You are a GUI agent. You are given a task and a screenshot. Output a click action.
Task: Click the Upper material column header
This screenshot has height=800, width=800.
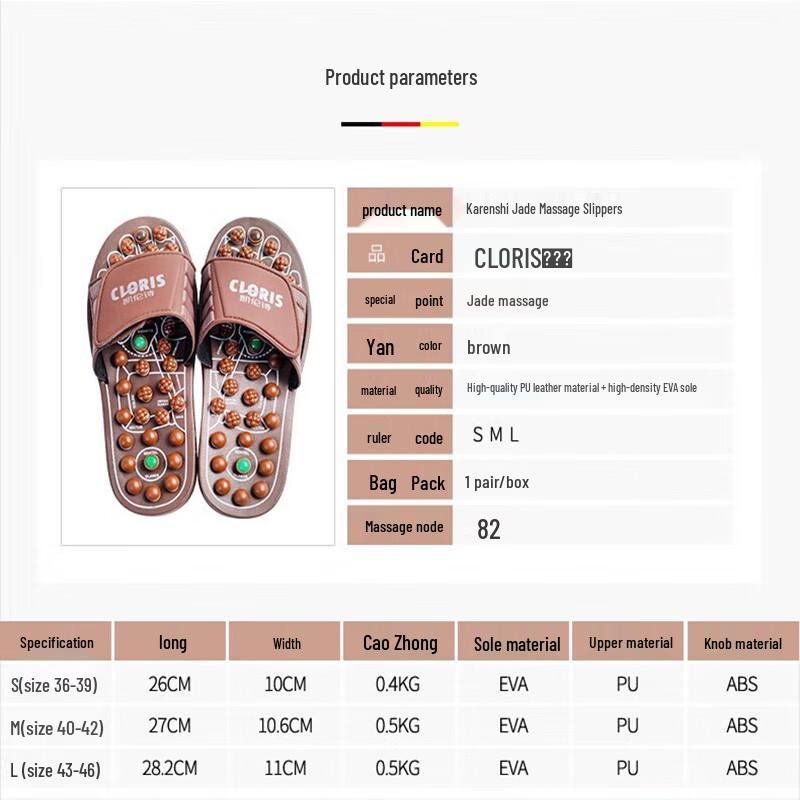pyautogui.click(x=630, y=643)
